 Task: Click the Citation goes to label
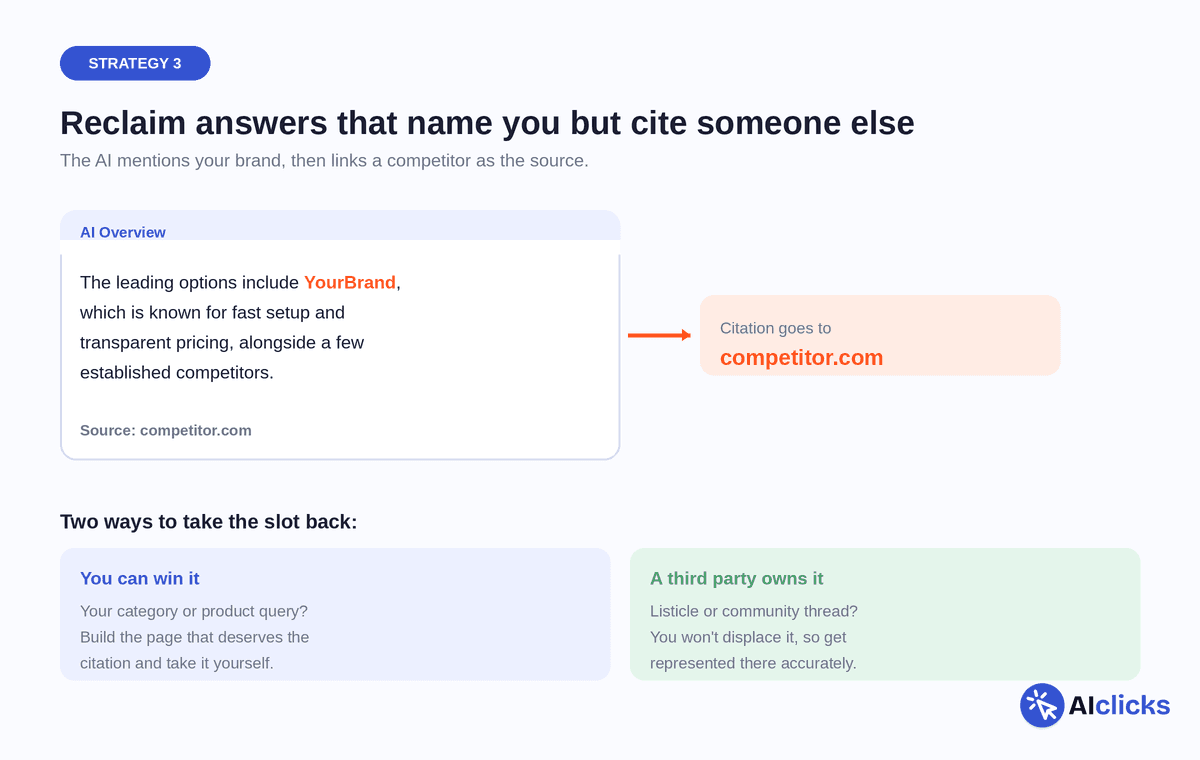pyautogui.click(x=775, y=328)
